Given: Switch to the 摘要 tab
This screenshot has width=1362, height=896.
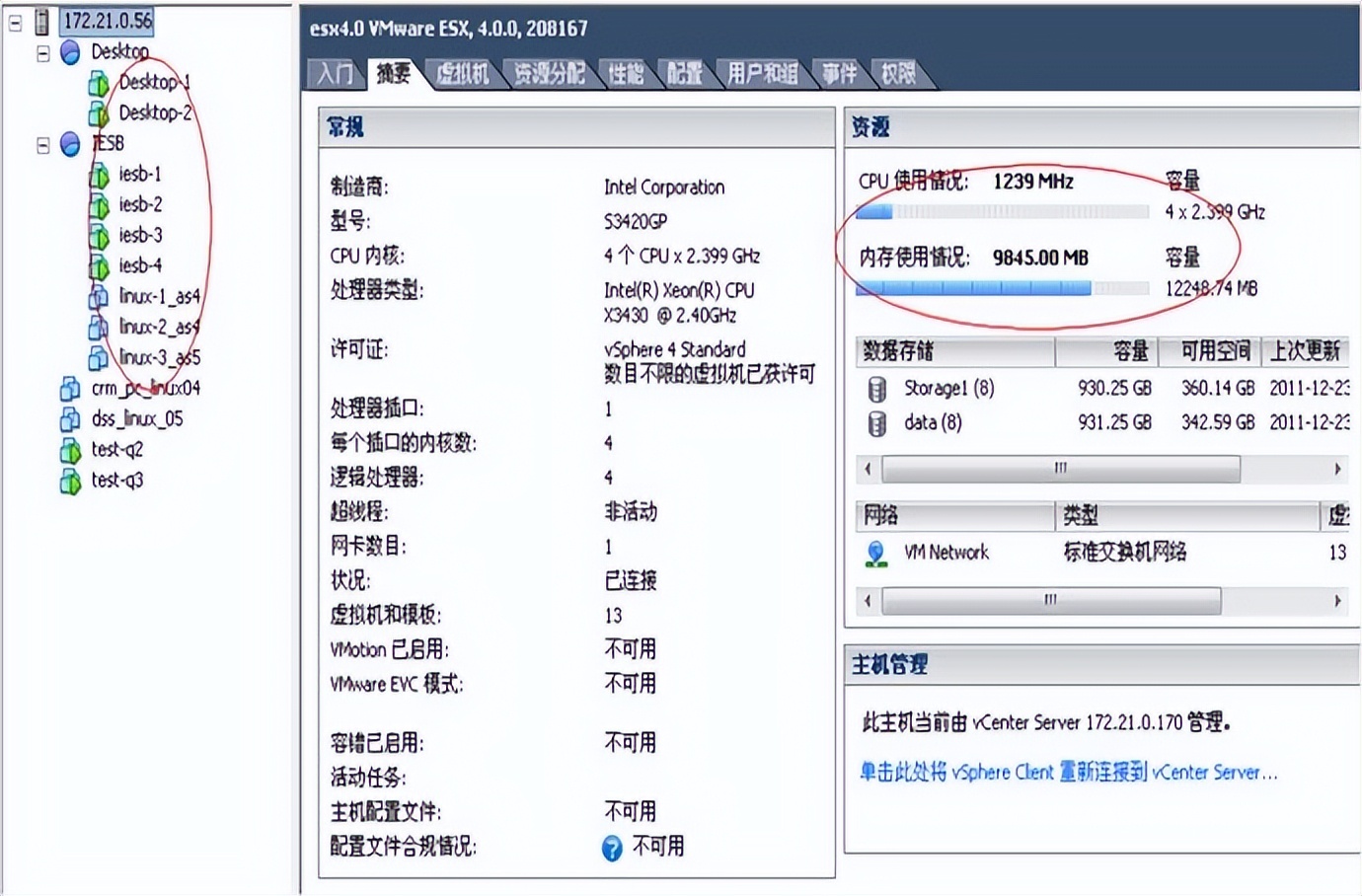Looking at the screenshot, I should click(x=394, y=73).
